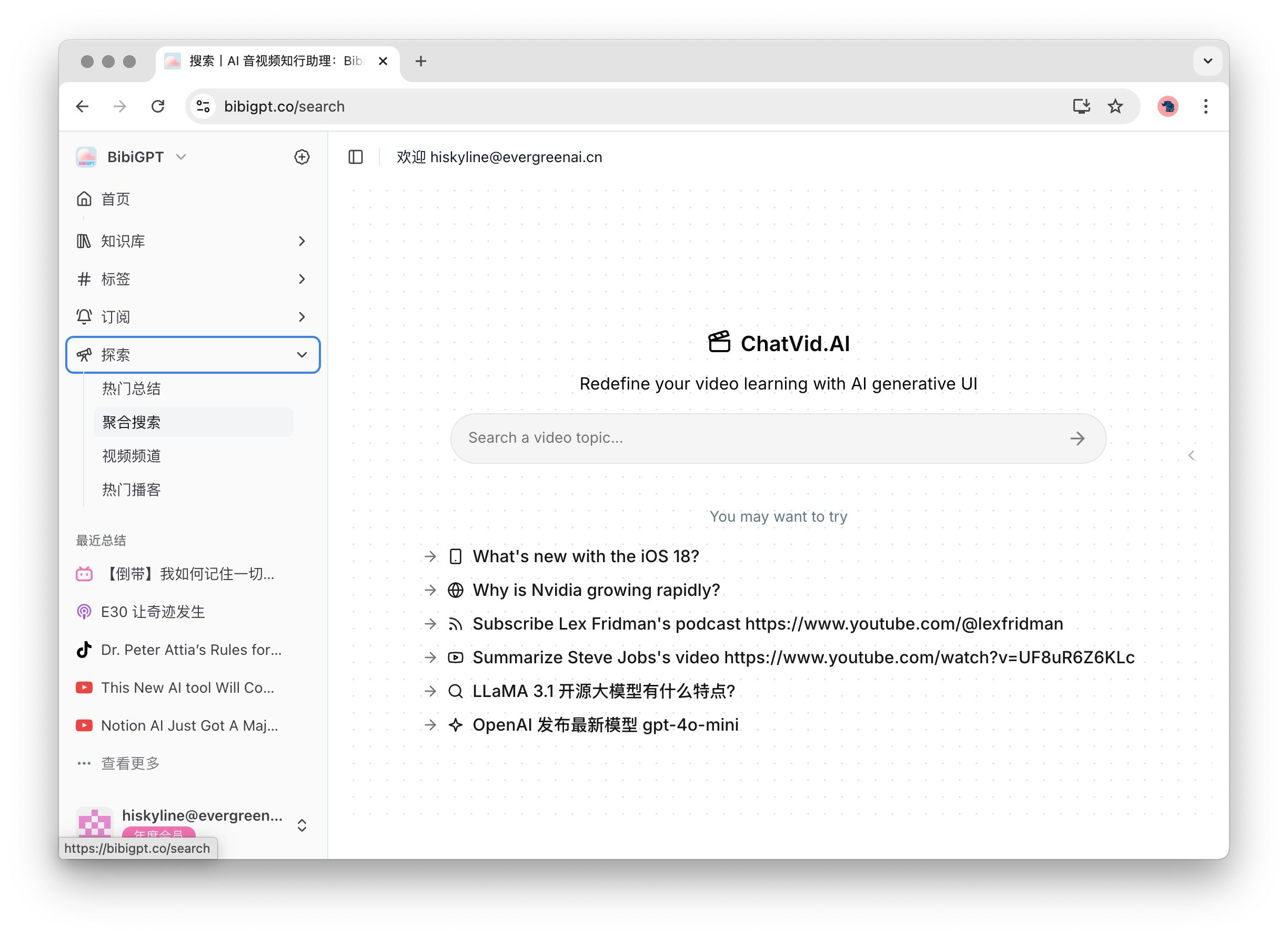Click the Search a video topic field
The width and height of the screenshot is (1288, 937).
coord(761,438)
